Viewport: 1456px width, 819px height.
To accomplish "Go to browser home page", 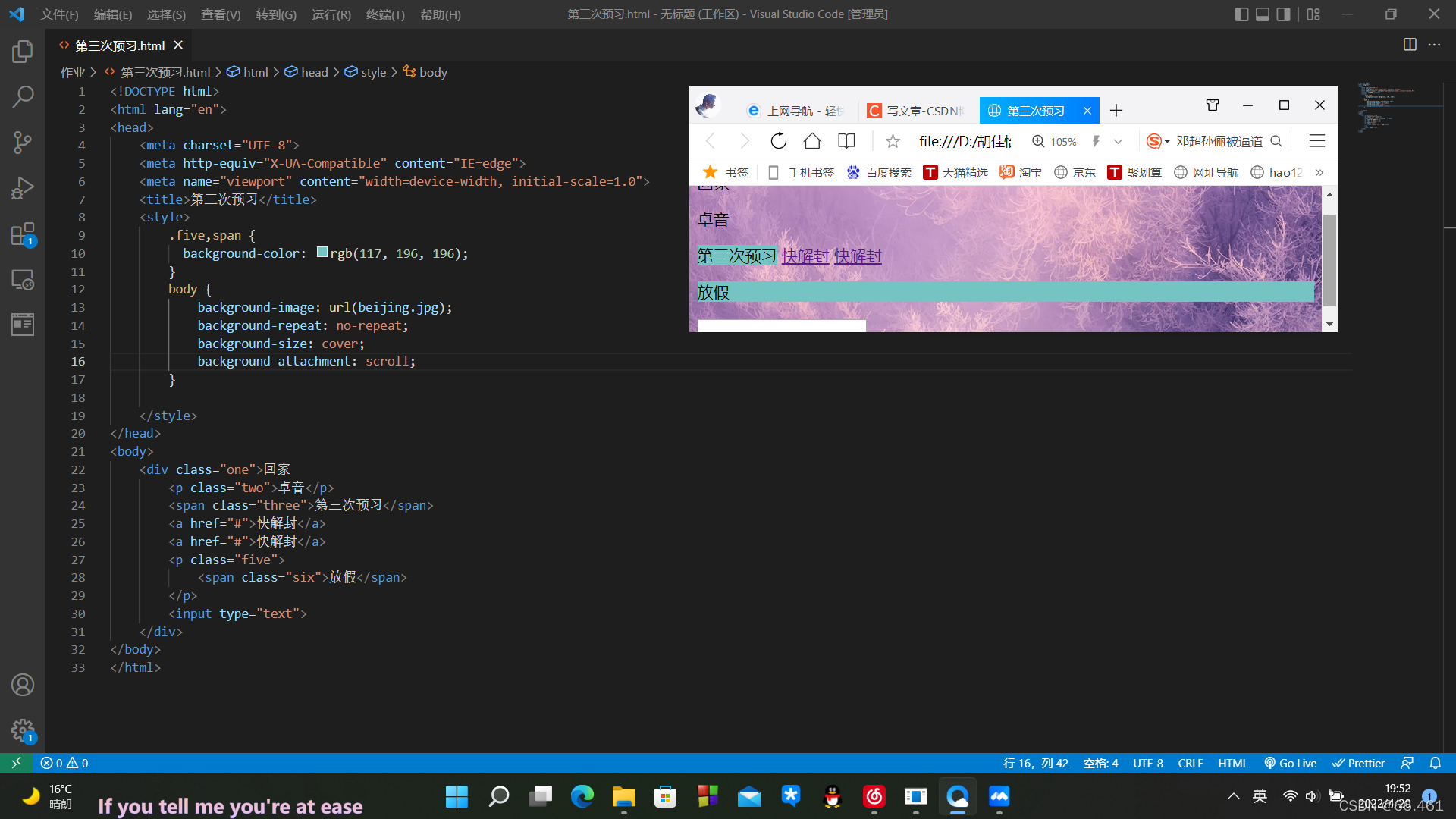I will [812, 141].
